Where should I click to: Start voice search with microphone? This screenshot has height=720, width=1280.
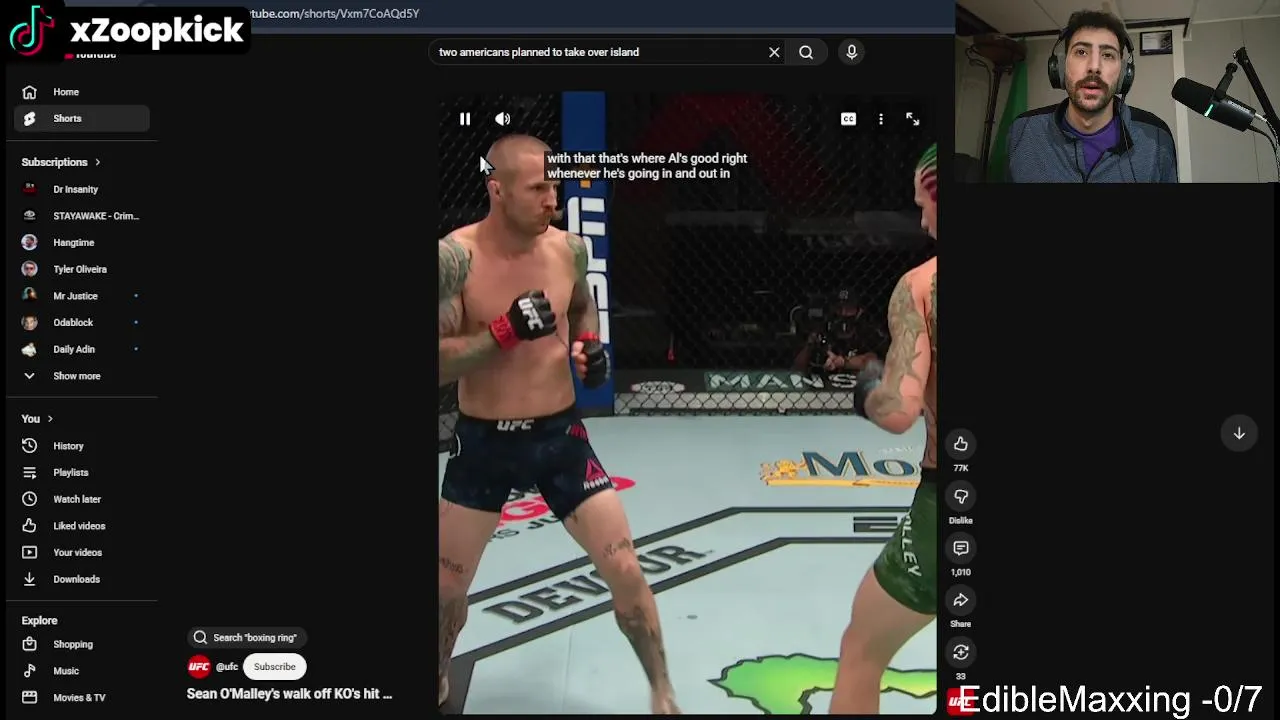(x=852, y=52)
